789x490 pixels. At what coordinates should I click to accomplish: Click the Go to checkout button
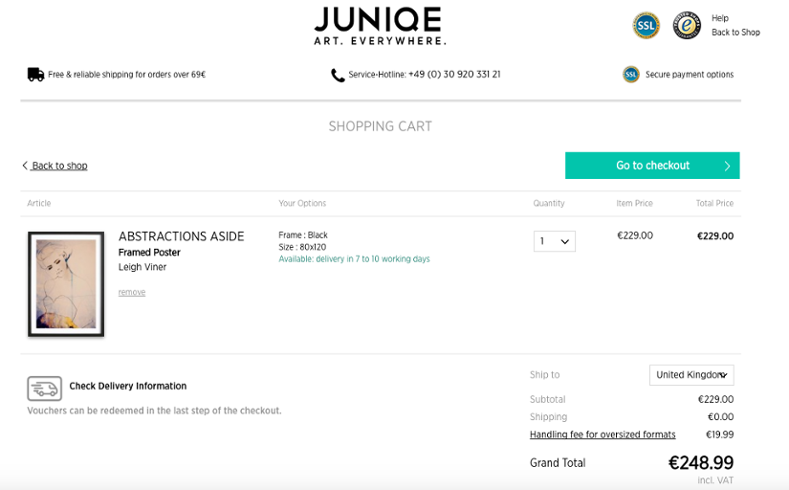pos(652,166)
